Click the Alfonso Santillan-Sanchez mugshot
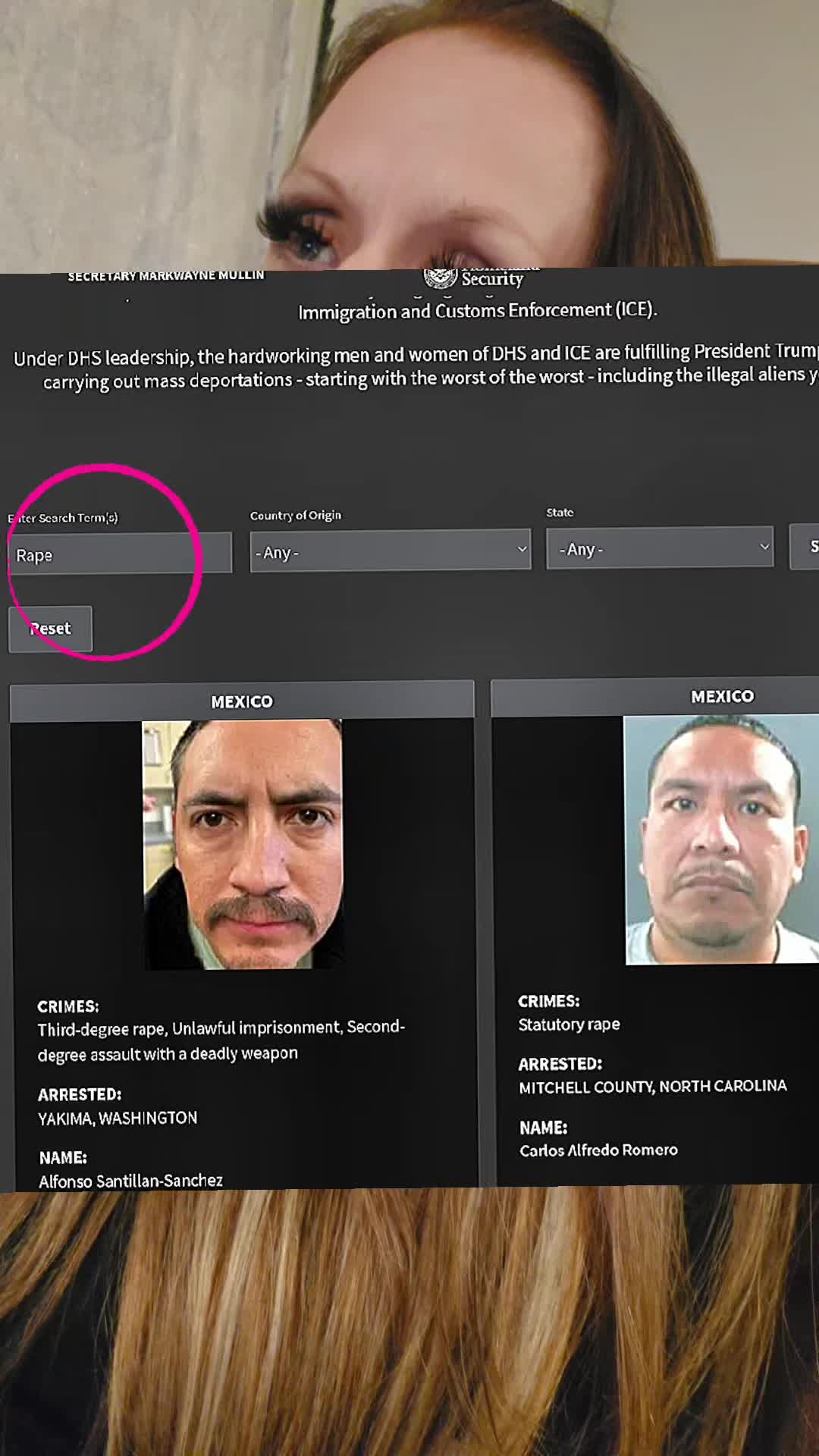 click(x=243, y=844)
